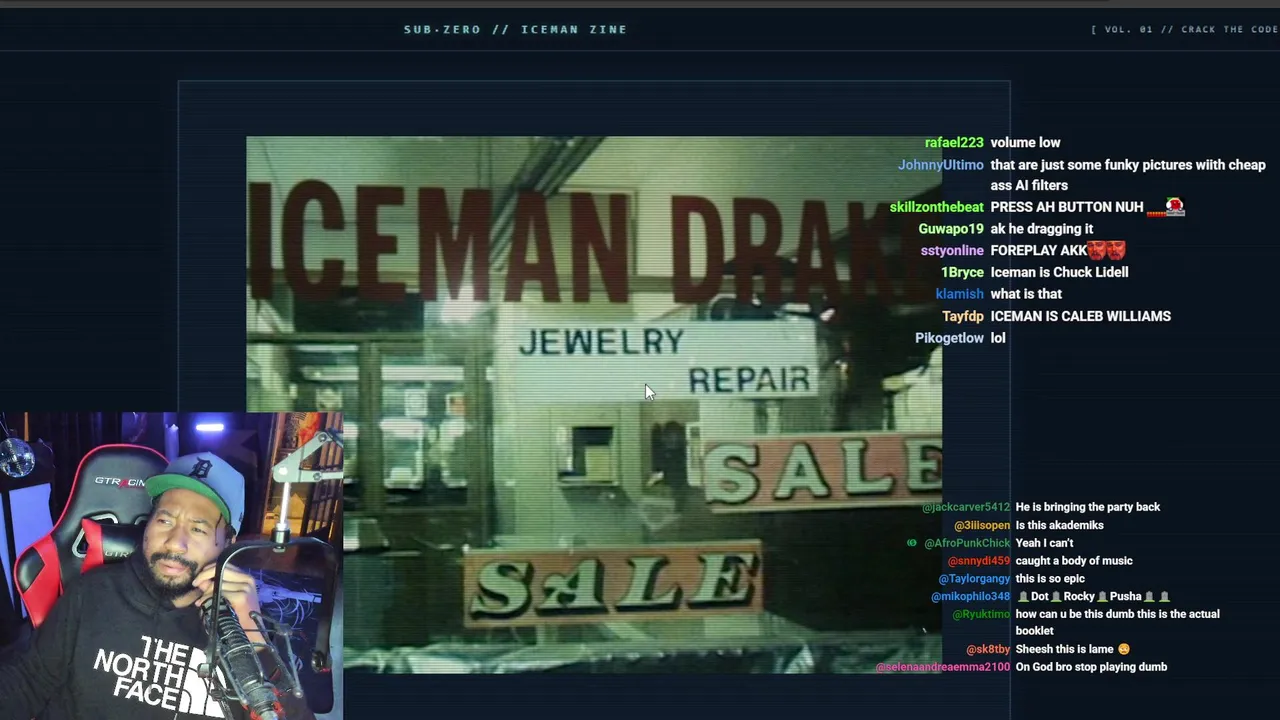Click username @snnydi459 in lower chat
Image resolution: width=1280 pixels, height=720 pixels.
(x=979, y=561)
